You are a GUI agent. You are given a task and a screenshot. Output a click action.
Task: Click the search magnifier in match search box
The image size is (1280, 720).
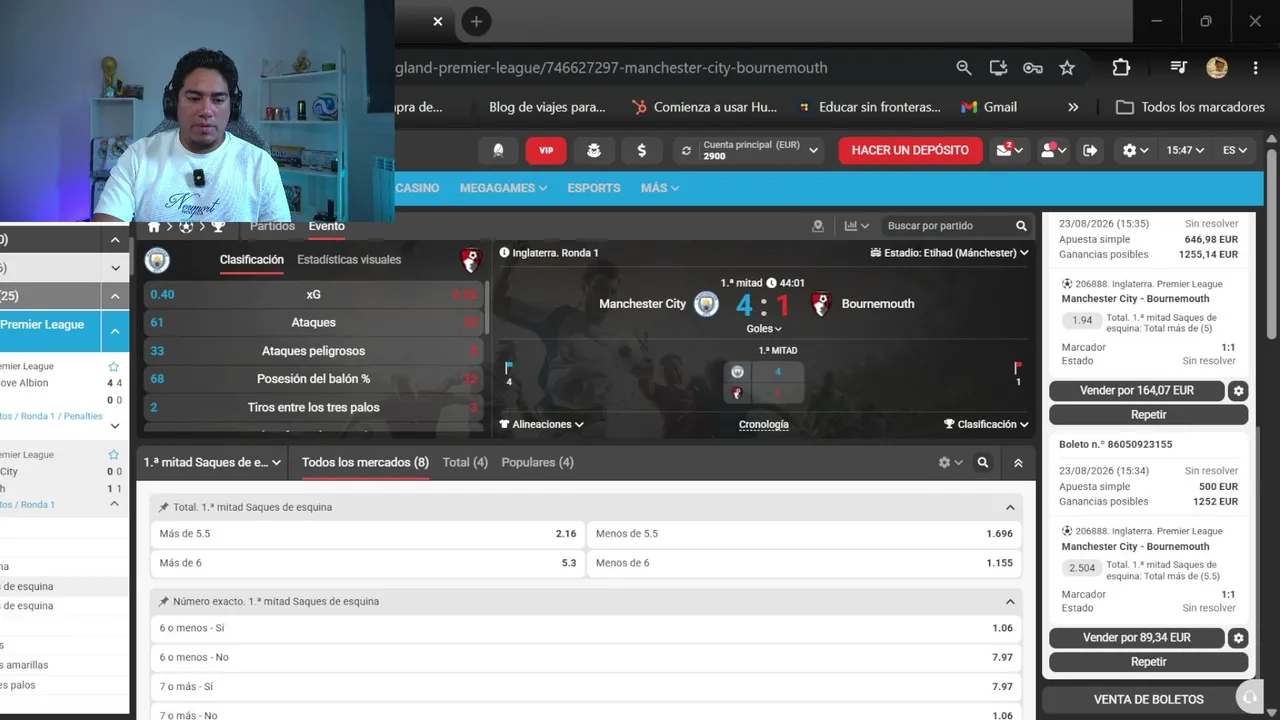1021,226
